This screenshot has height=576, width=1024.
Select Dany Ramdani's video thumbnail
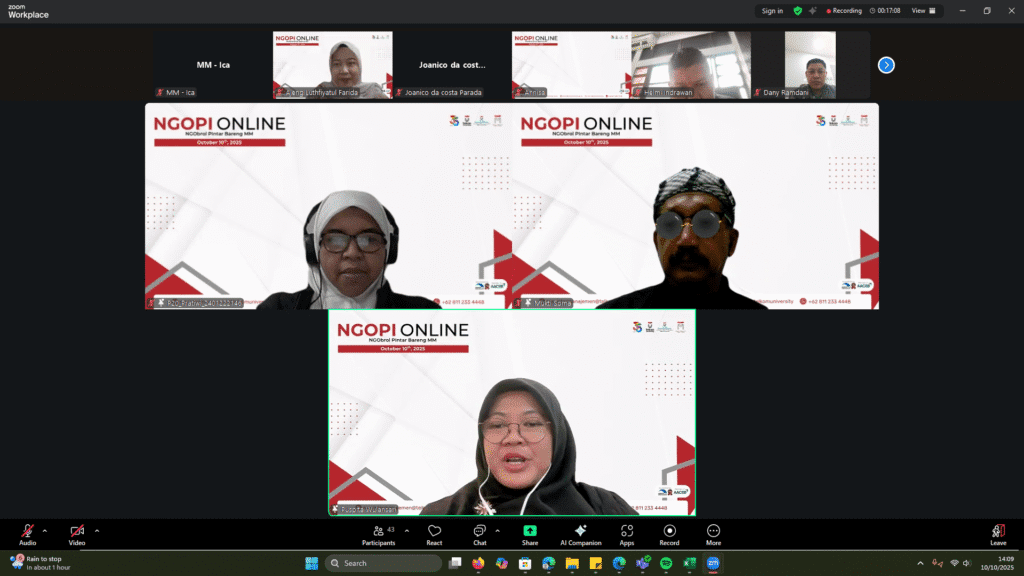(809, 65)
